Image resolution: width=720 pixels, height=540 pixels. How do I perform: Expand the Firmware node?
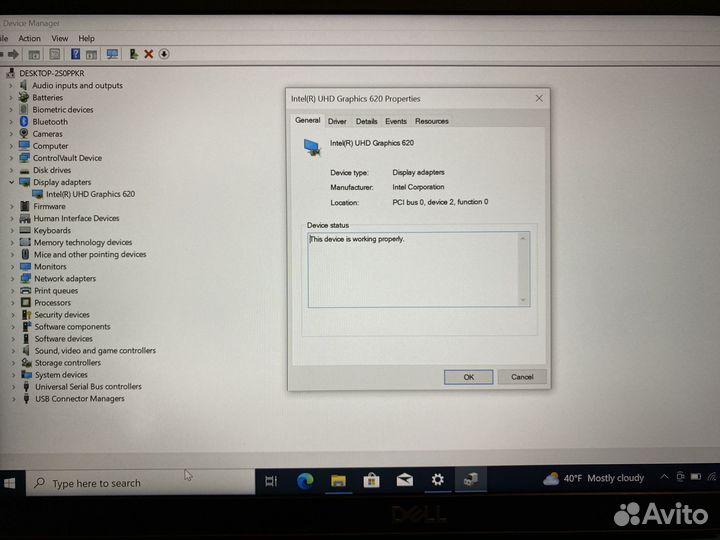coord(12,207)
